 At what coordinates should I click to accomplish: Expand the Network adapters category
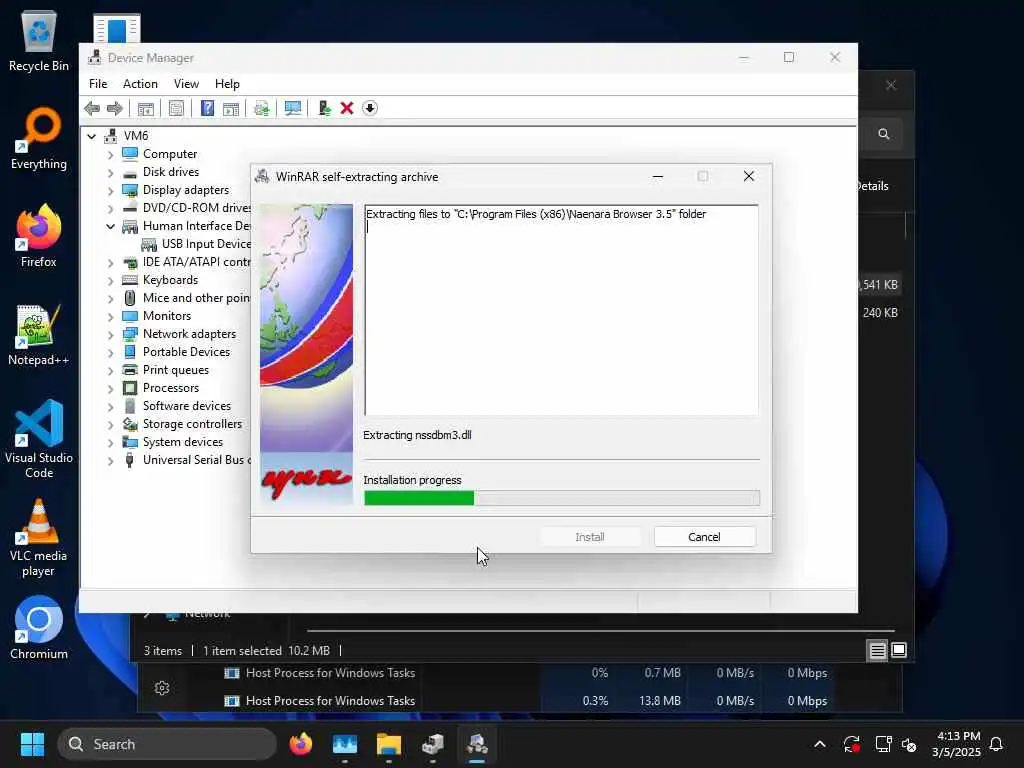click(x=110, y=335)
